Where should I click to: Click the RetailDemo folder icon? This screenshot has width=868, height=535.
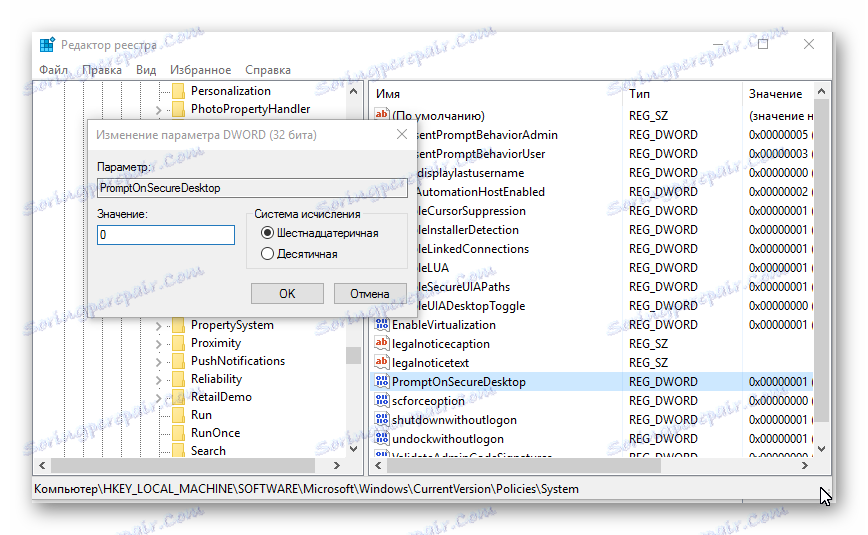coord(178,397)
